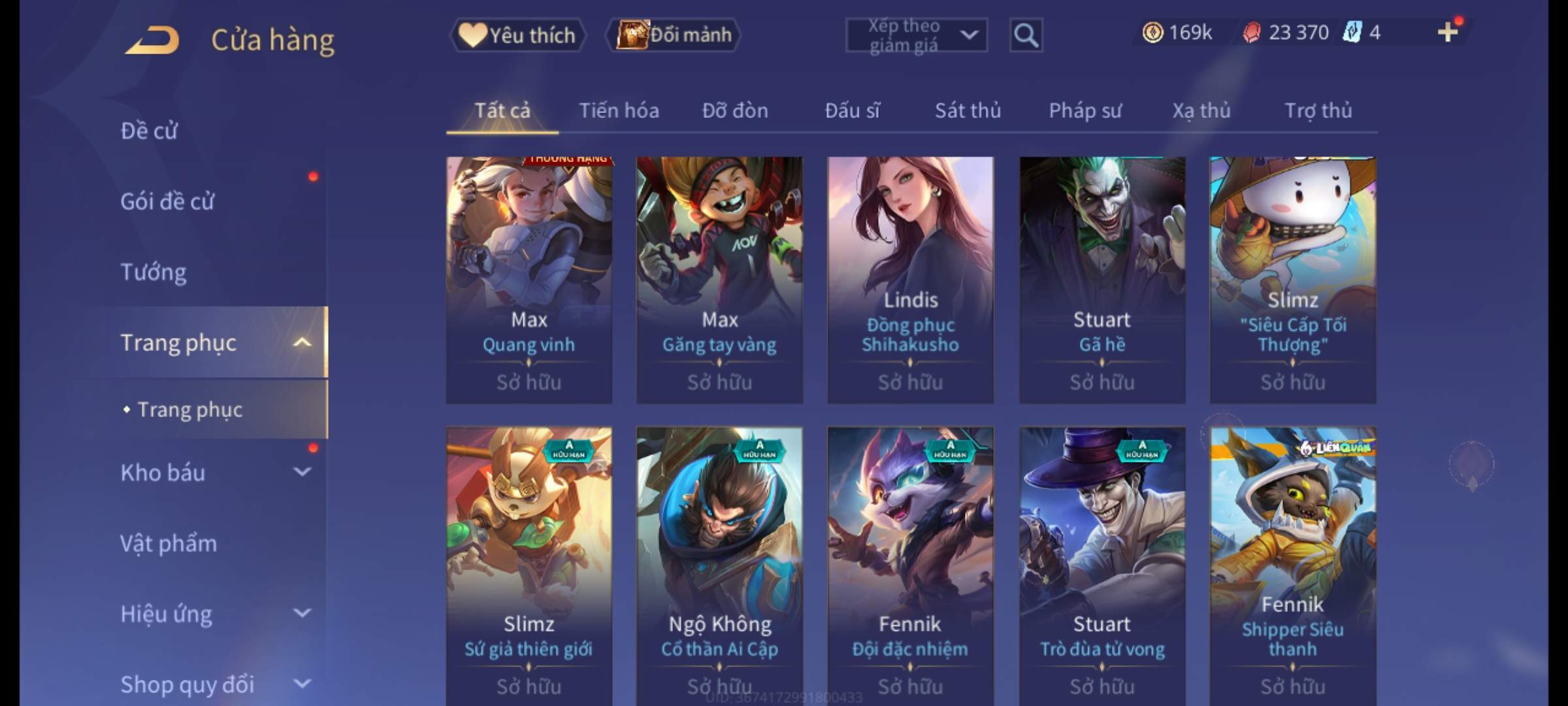The height and width of the screenshot is (706, 1568).
Task: Expand the Hiệu ứng sidebar section
Action: (x=302, y=613)
